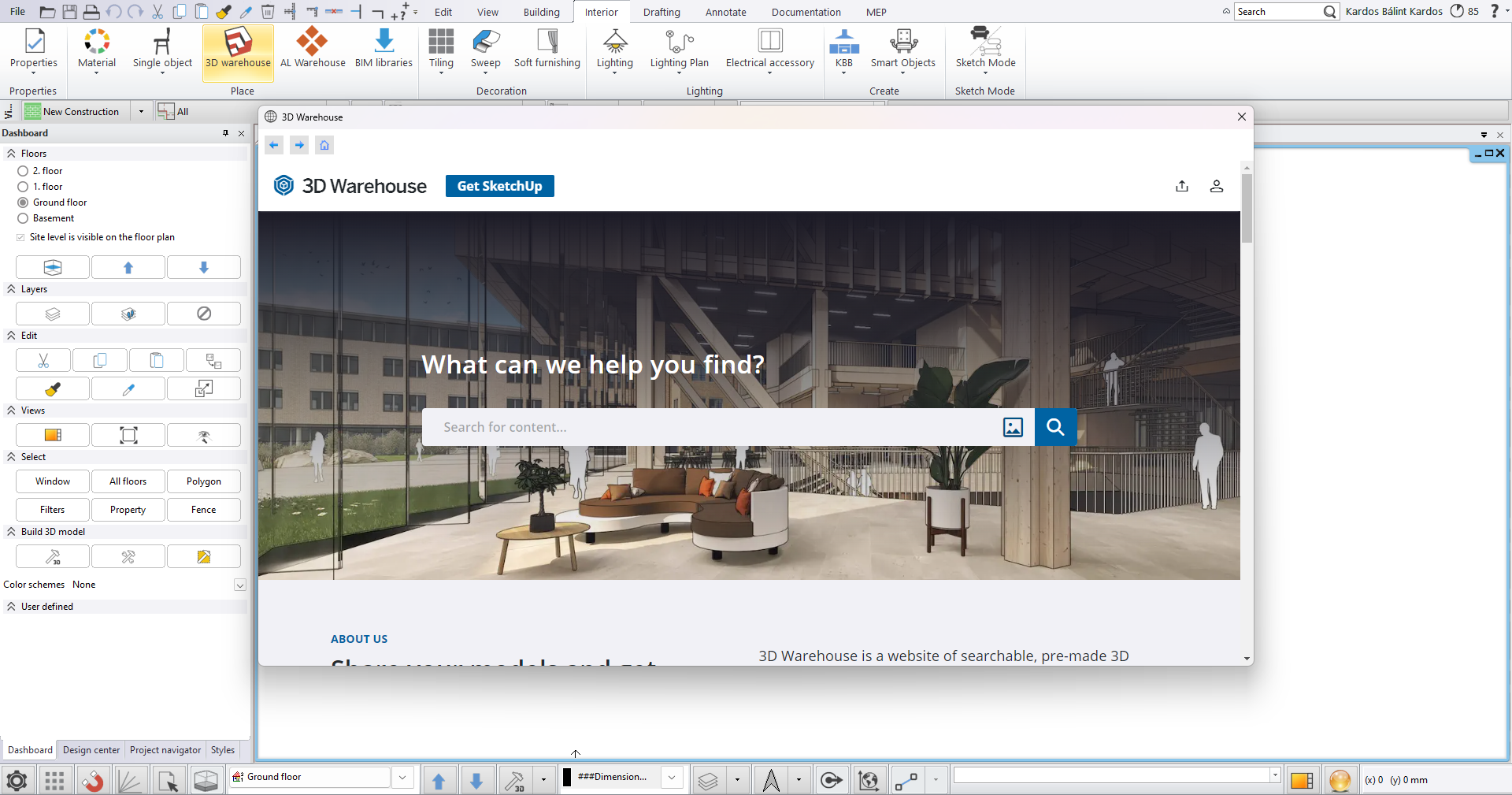Click the user account icon in 3D Warehouse
Screen dimensions: 1512x795
pos(1216,186)
